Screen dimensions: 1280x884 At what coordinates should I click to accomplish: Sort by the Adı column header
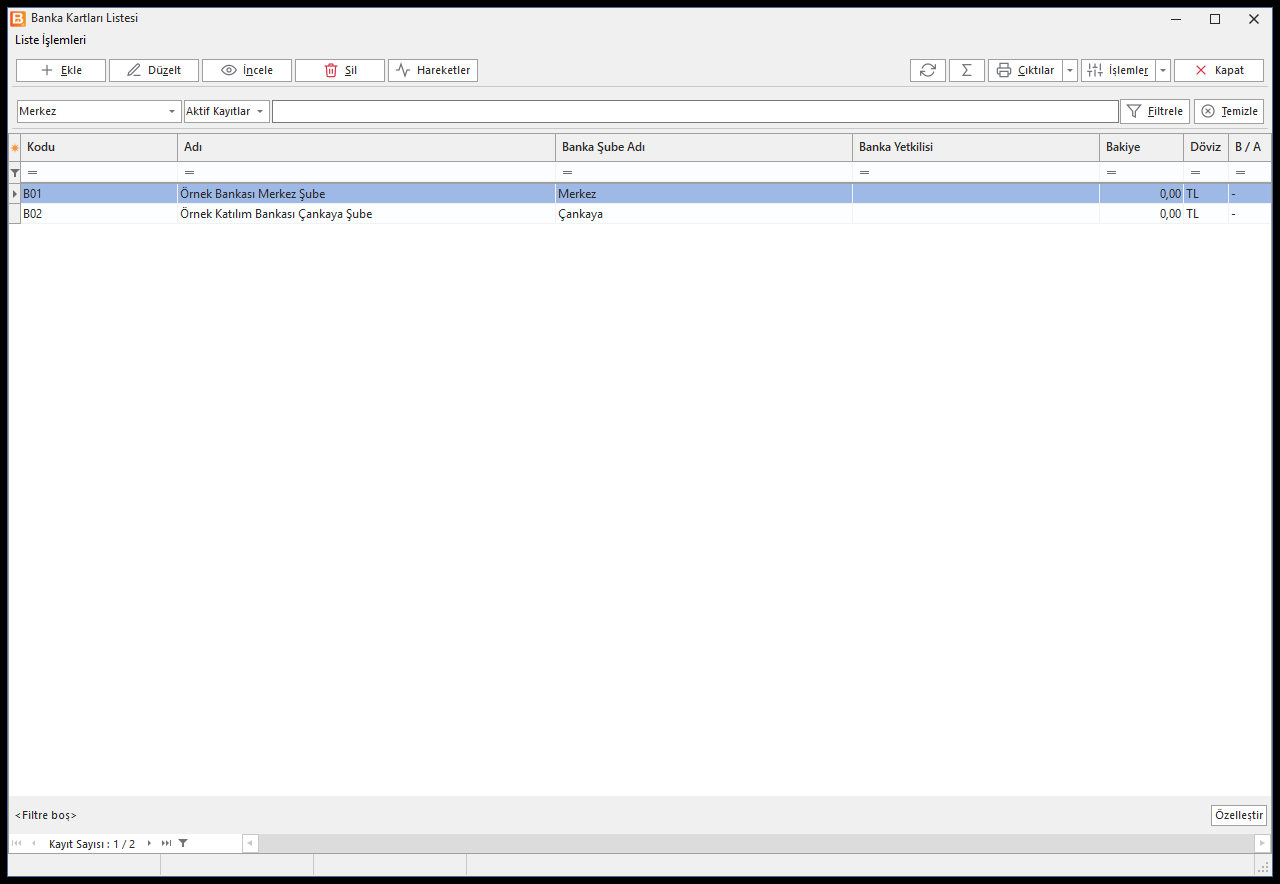[366, 147]
